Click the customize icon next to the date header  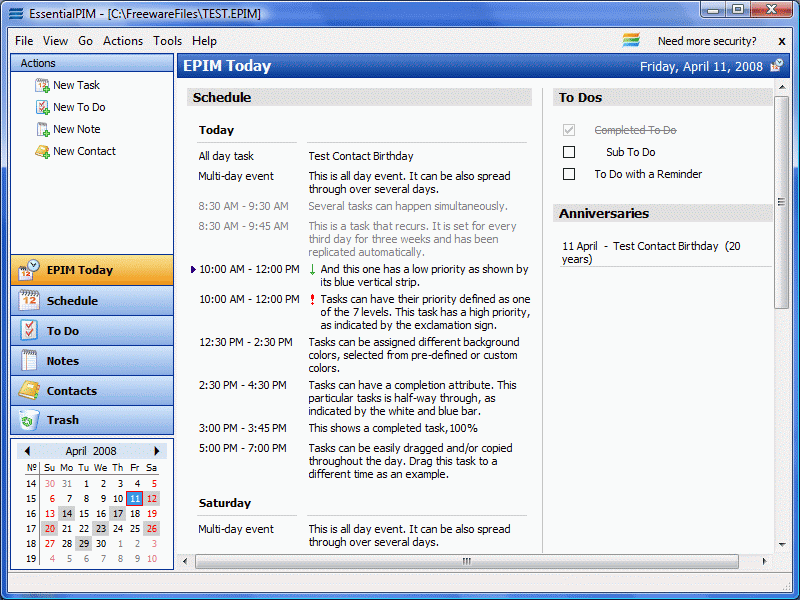click(776, 66)
